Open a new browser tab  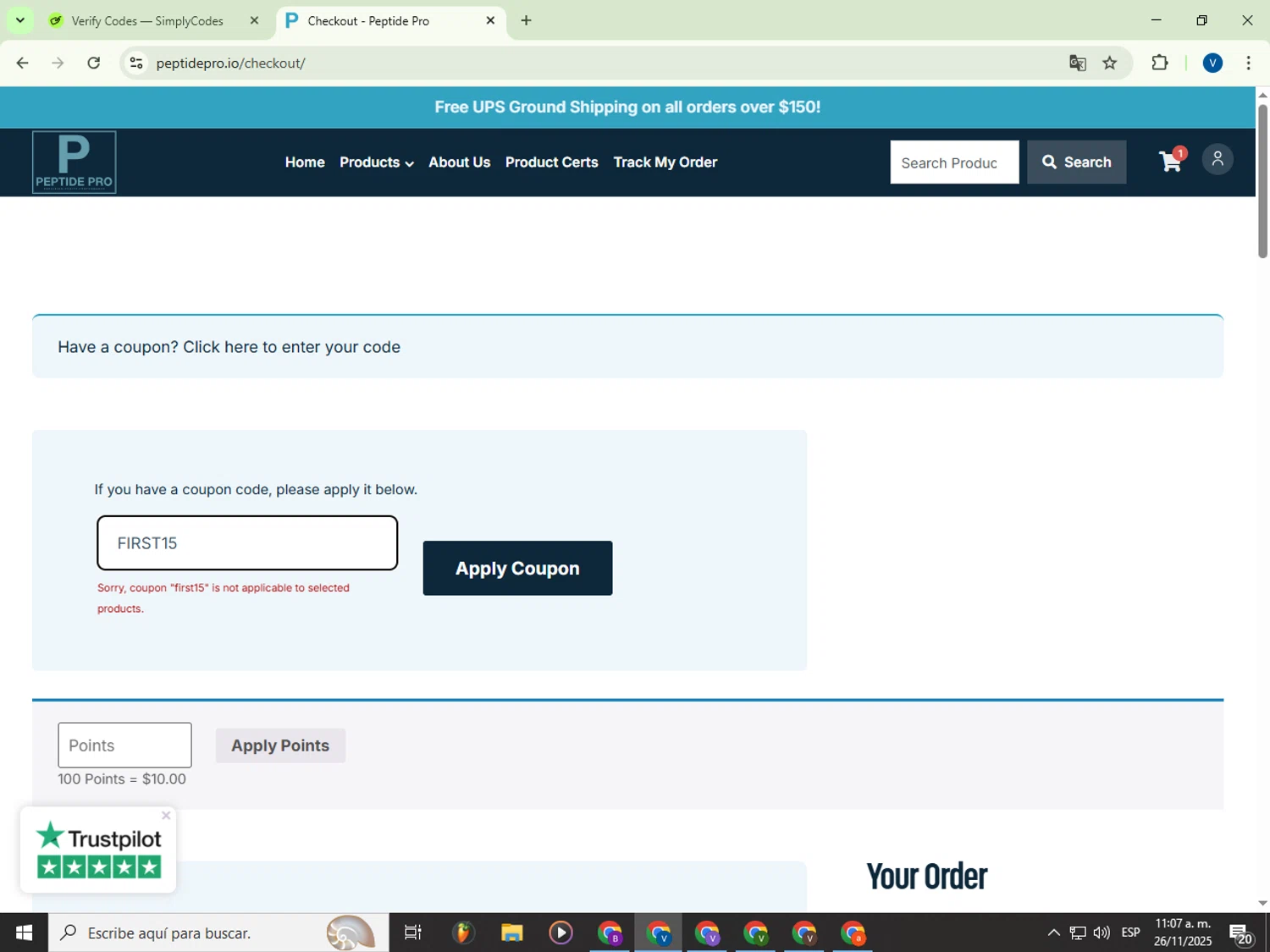point(527,20)
